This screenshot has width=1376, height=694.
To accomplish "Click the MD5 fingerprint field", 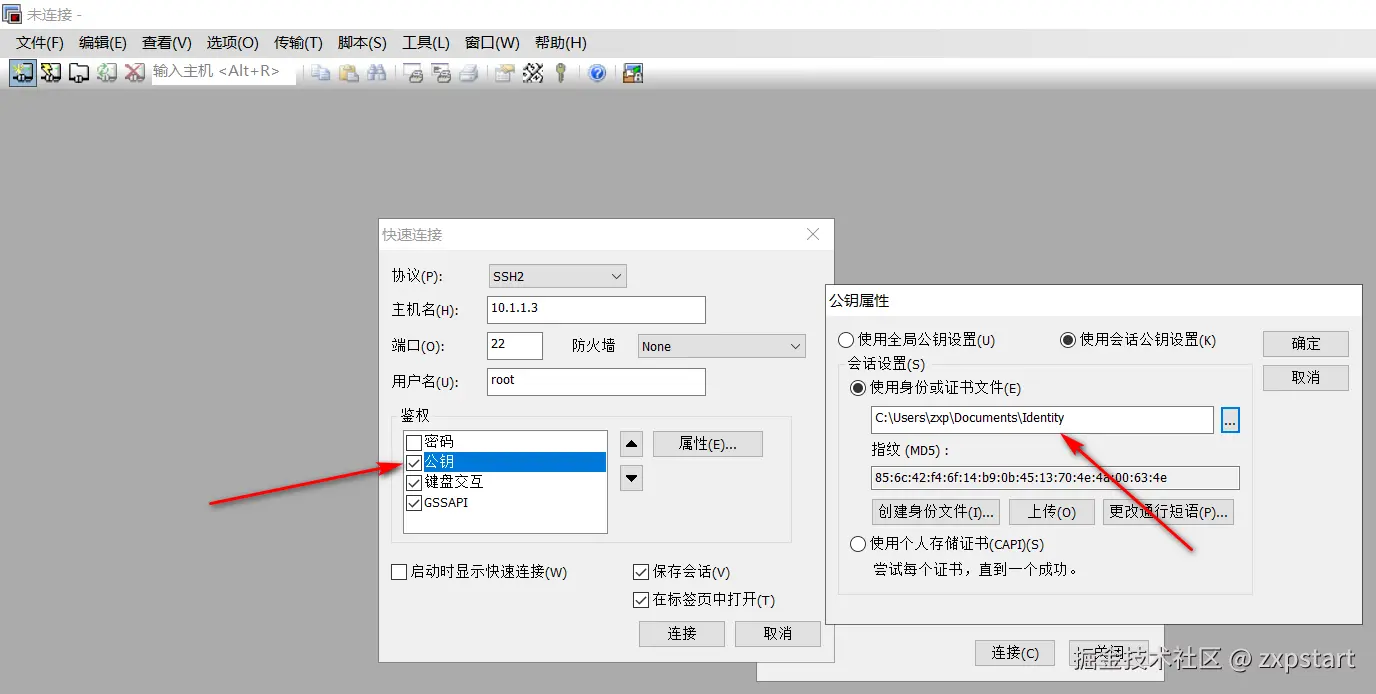I will click(x=1056, y=478).
